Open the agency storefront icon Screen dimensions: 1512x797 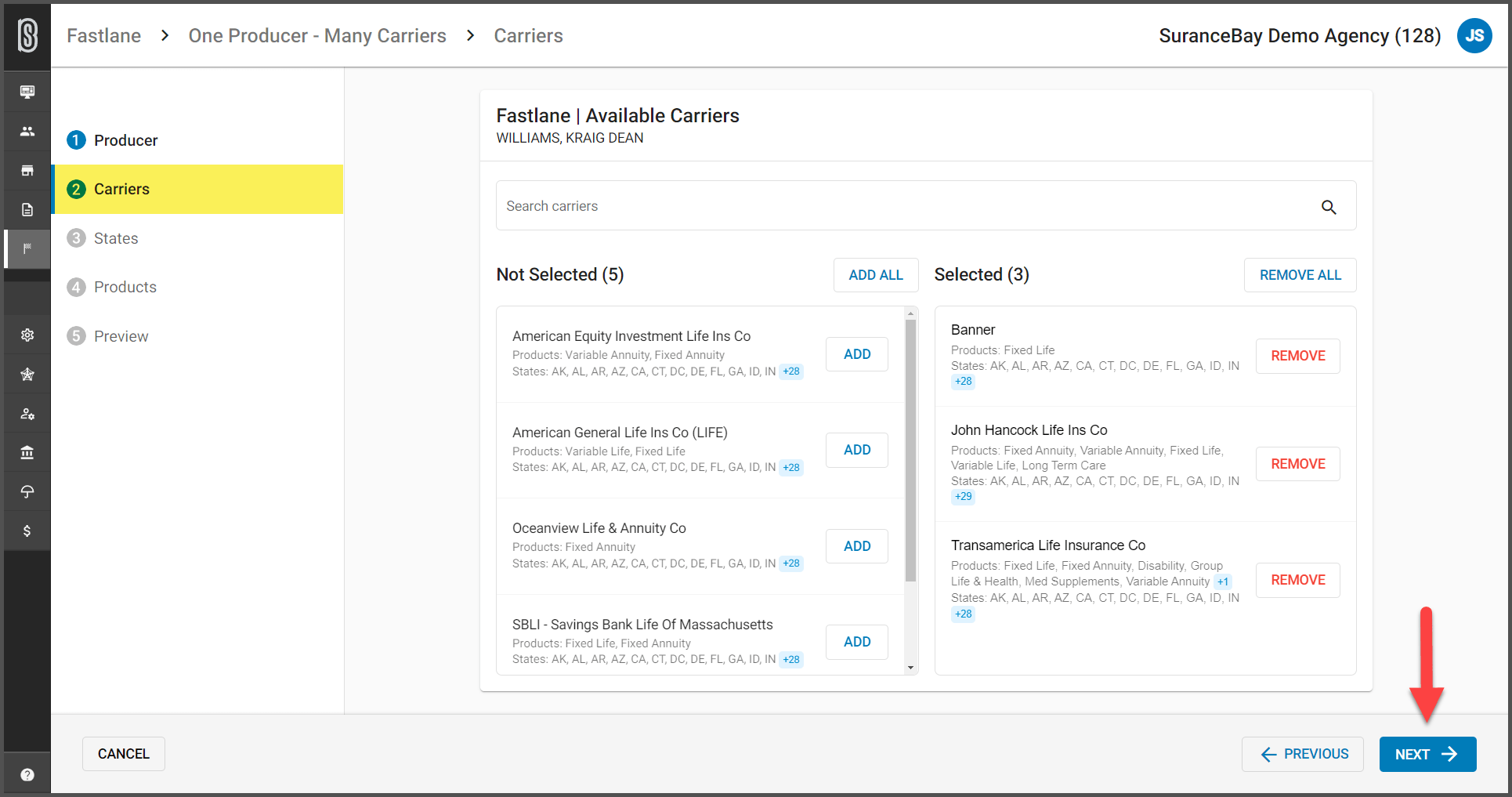tap(27, 170)
